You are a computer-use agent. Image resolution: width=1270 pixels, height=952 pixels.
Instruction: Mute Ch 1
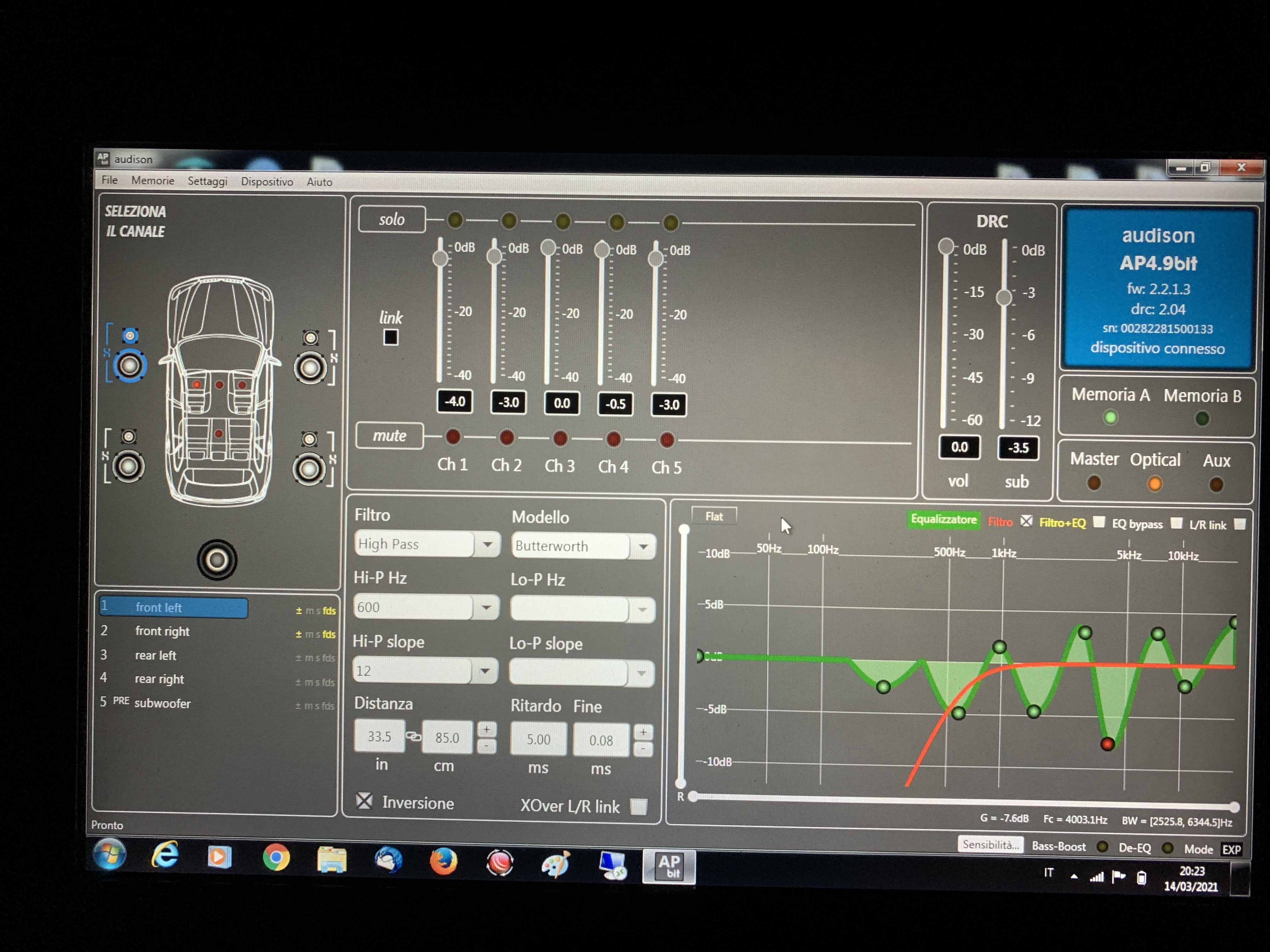453,437
